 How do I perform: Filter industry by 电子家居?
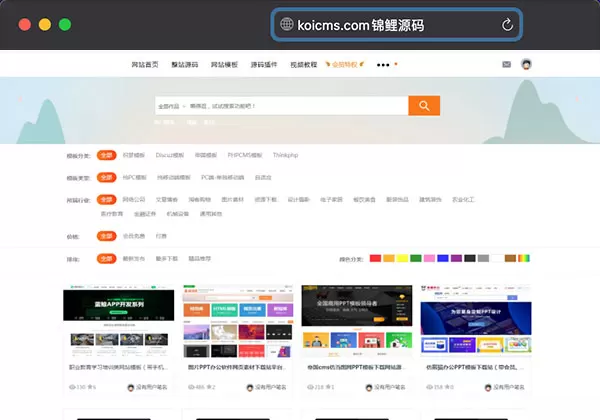(331, 200)
